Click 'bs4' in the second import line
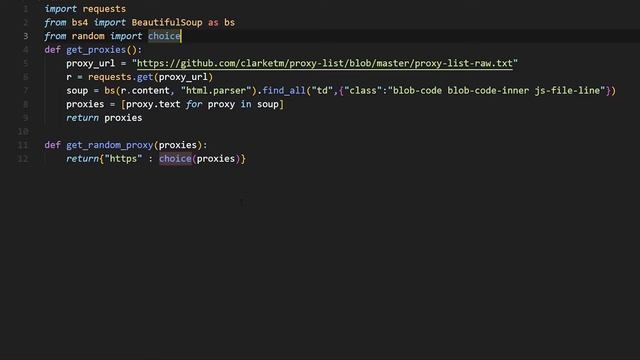The height and width of the screenshot is (360, 640). [80, 22]
